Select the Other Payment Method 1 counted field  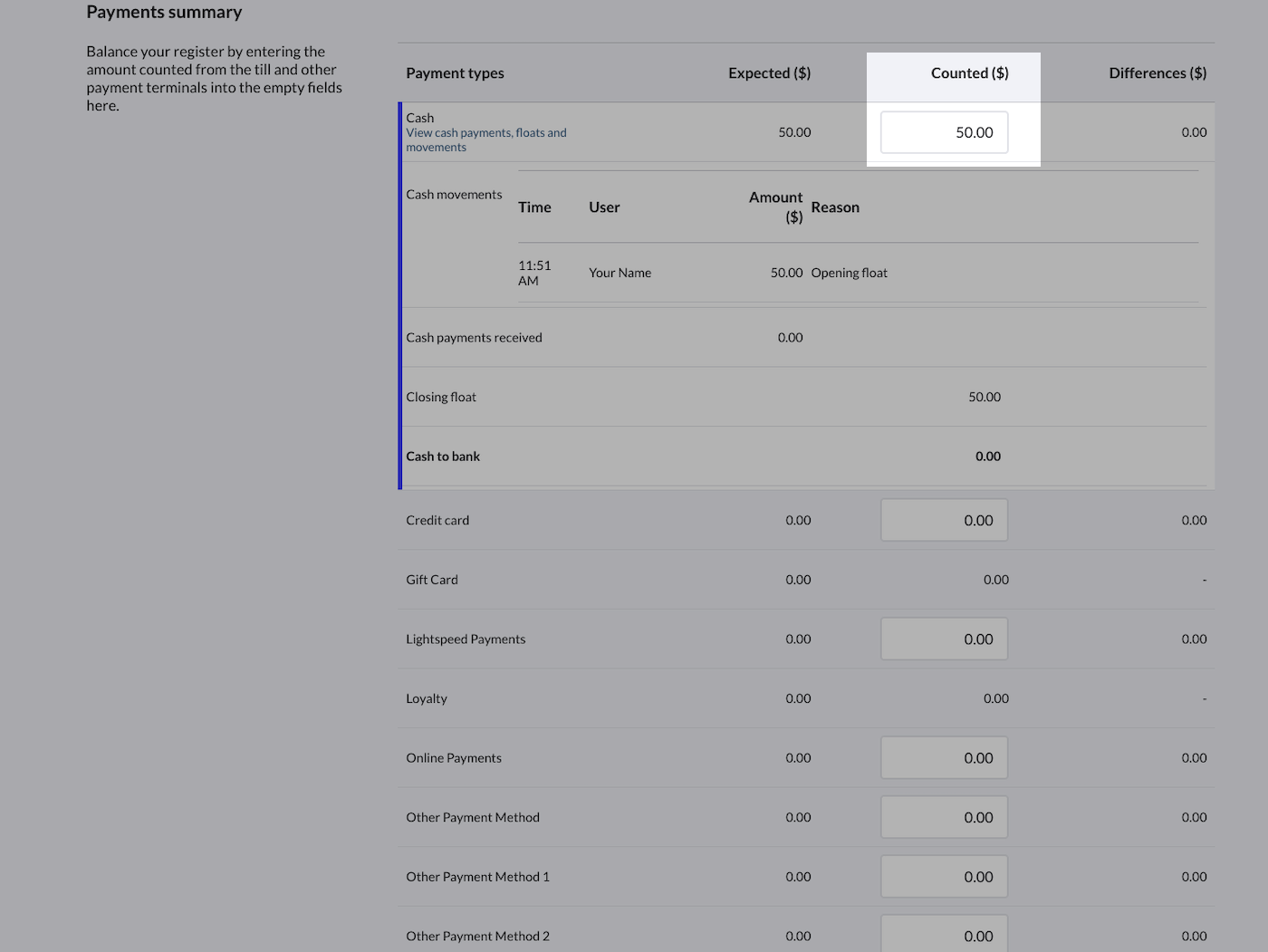tap(944, 877)
